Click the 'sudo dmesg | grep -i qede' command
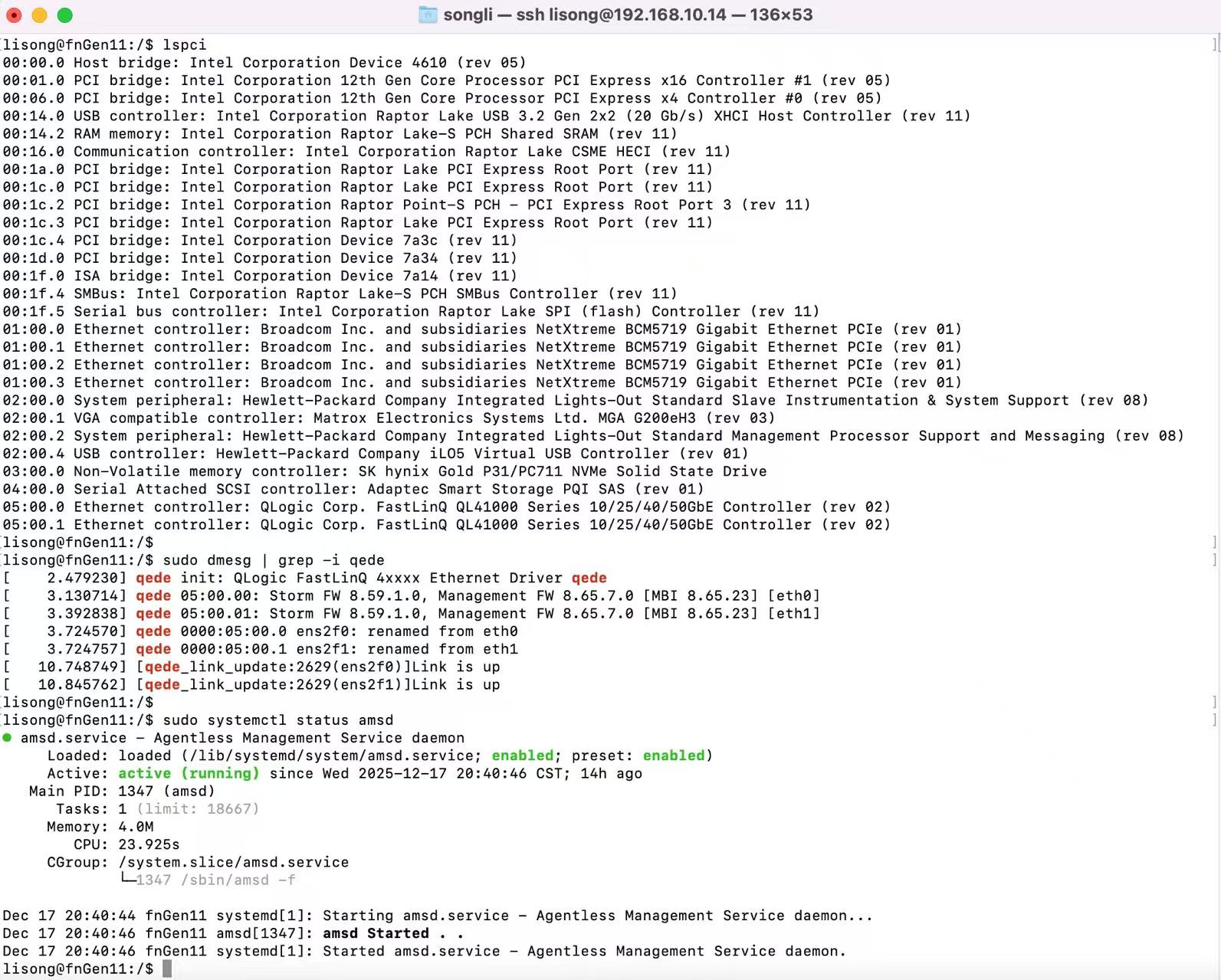The width and height of the screenshot is (1221, 980). 274,560
